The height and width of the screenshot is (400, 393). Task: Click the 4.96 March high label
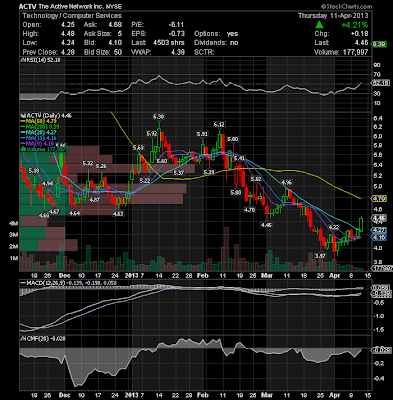pos(287,182)
